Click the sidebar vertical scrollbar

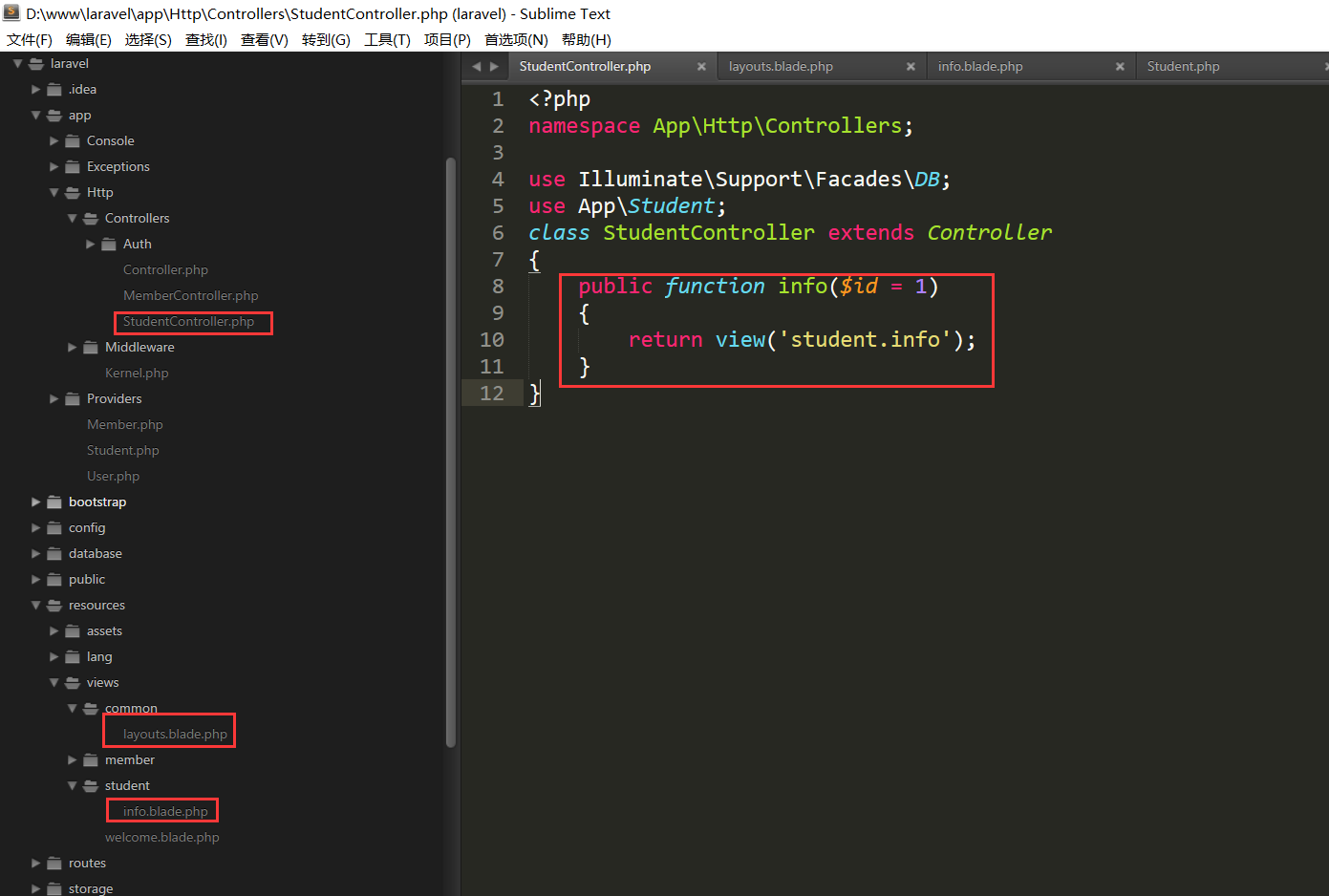coord(450,452)
